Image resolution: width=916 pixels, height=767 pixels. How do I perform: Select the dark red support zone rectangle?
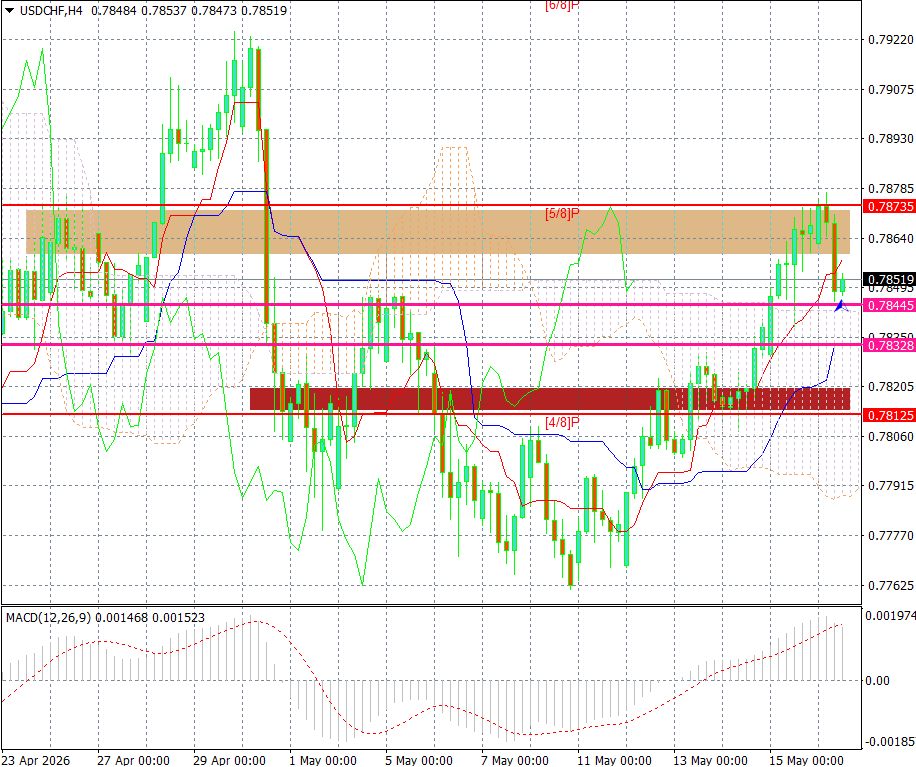[x=550, y=399]
